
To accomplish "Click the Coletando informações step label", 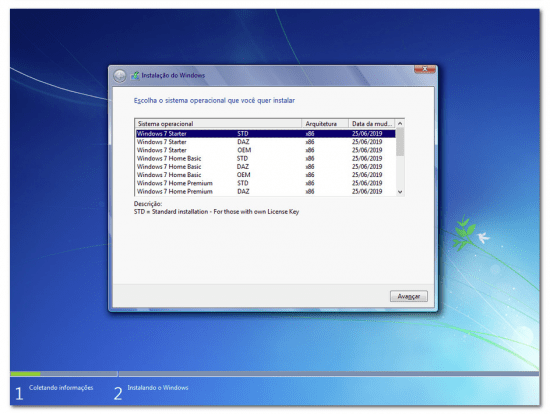I will (x=61, y=388).
